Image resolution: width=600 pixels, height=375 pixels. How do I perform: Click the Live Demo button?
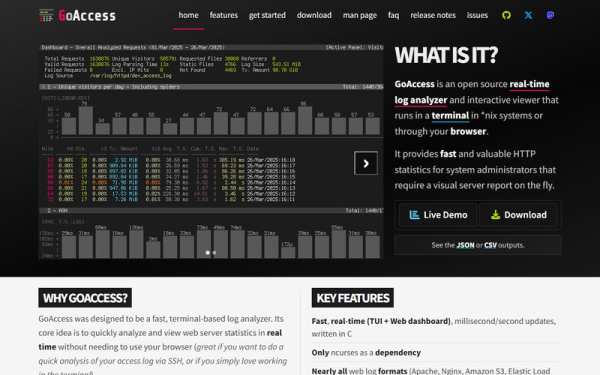tap(438, 215)
